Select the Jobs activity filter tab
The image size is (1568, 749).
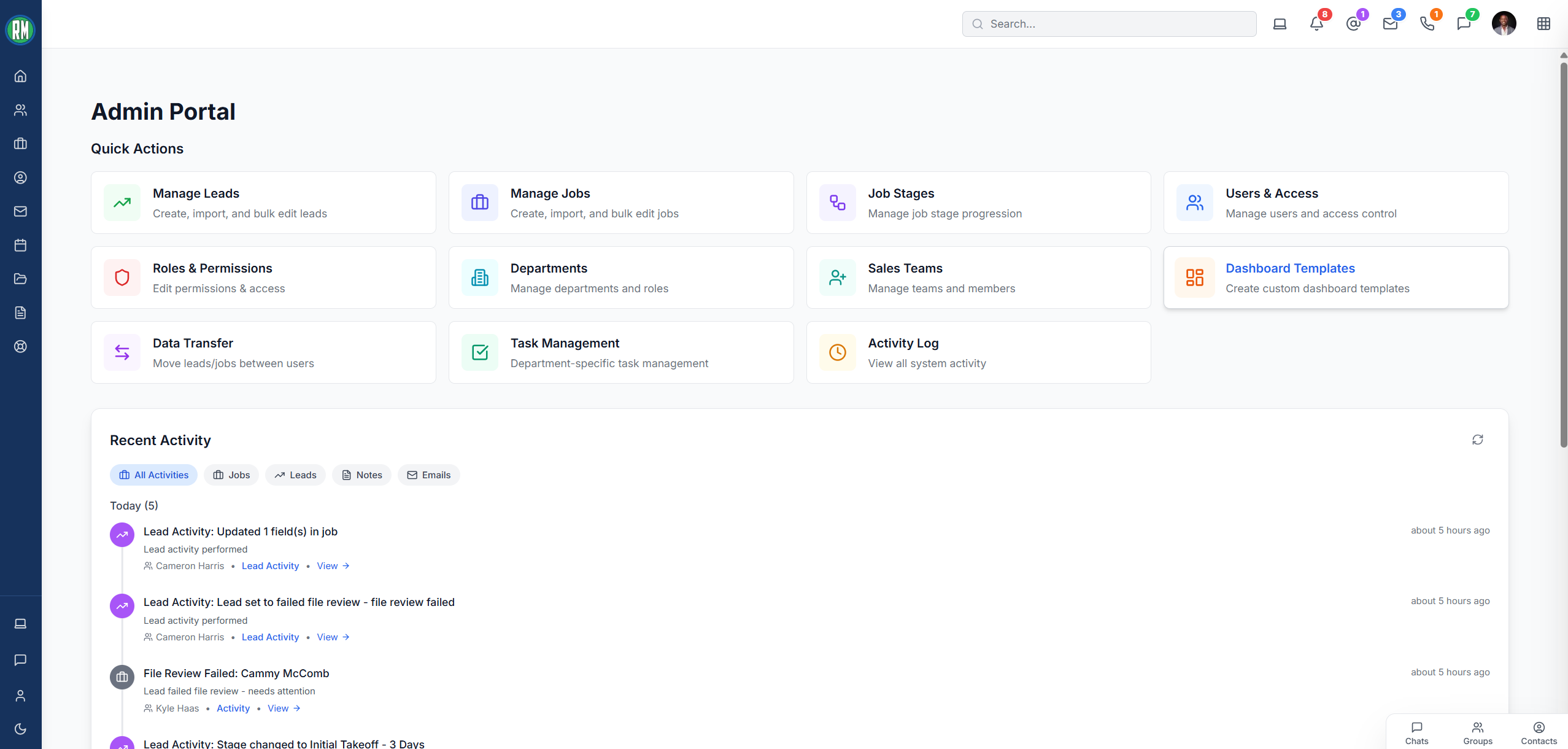pos(231,475)
